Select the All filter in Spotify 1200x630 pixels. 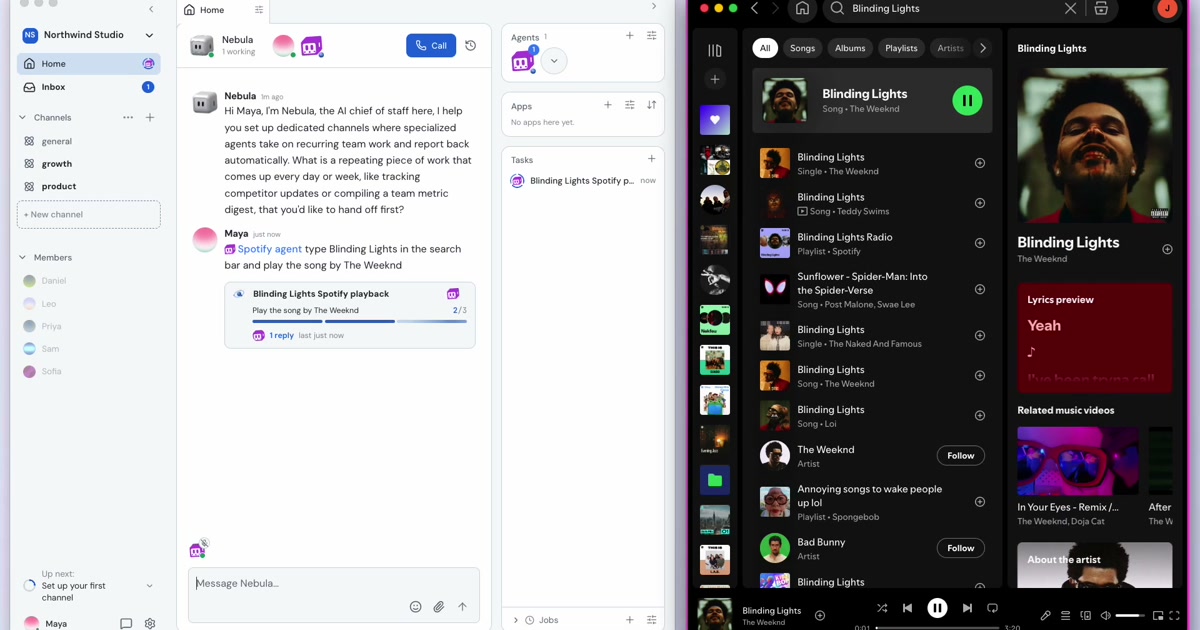(x=765, y=48)
